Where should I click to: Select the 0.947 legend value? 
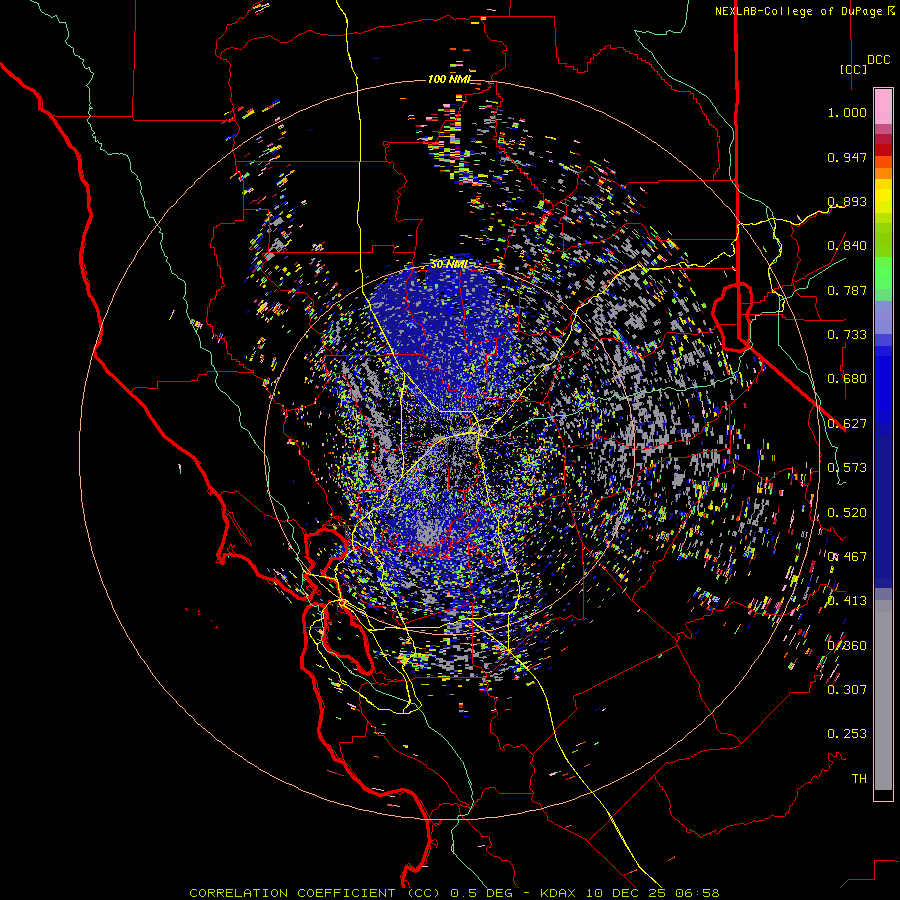[x=847, y=157]
